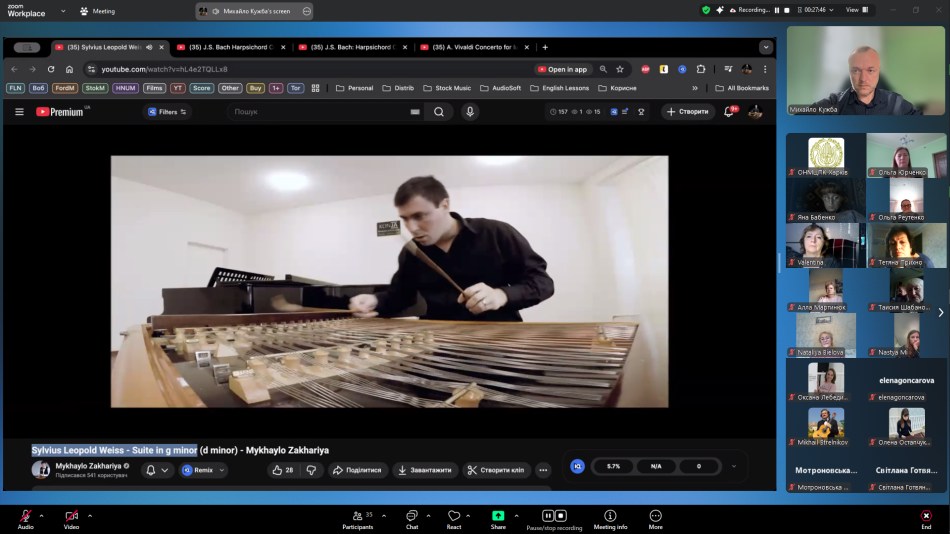Click the 5.7% stats pill
950x534 pixels.
click(613, 466)
